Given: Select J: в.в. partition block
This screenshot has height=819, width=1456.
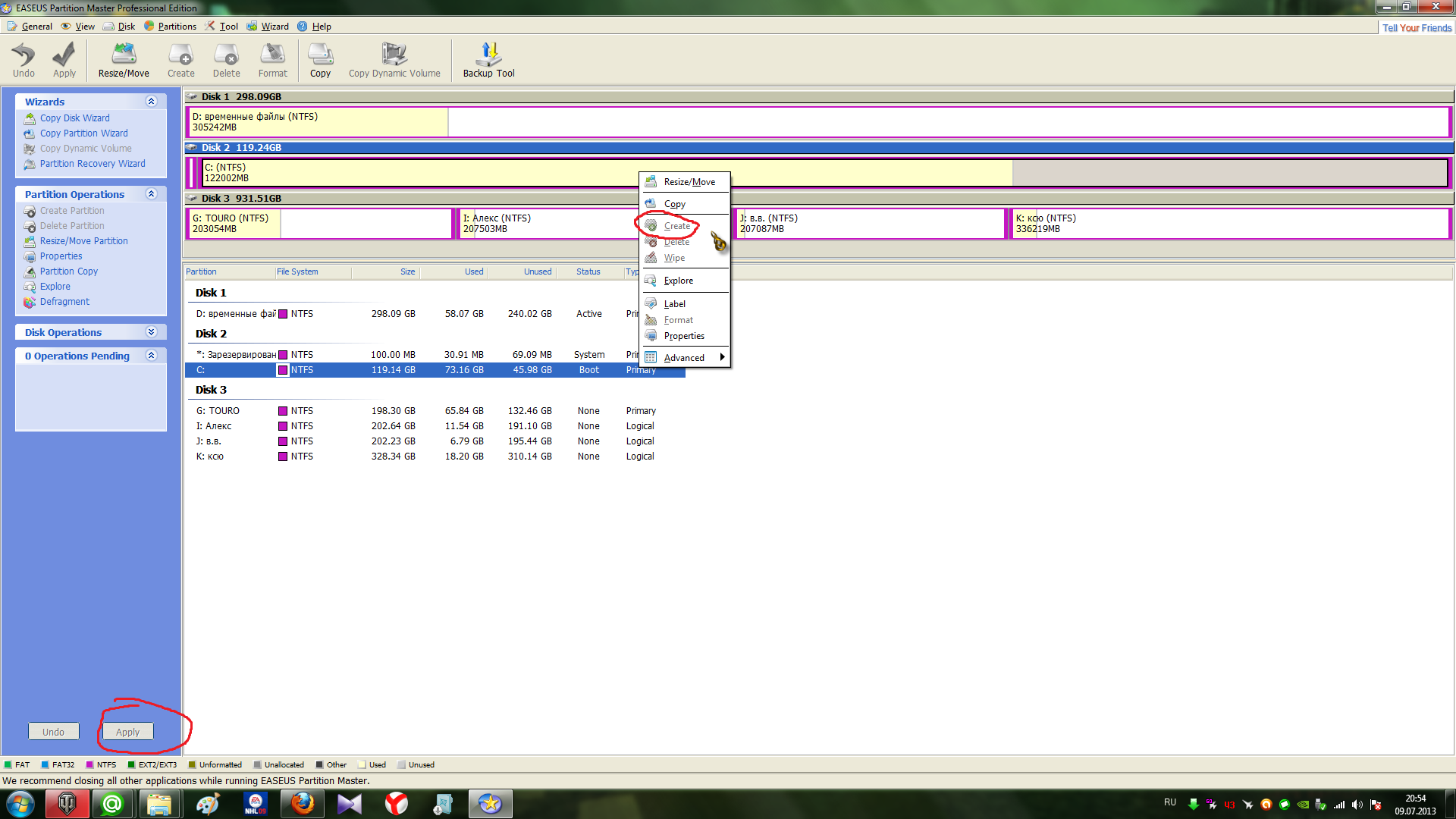Looking at the screenshot, I should coord(869,224).
